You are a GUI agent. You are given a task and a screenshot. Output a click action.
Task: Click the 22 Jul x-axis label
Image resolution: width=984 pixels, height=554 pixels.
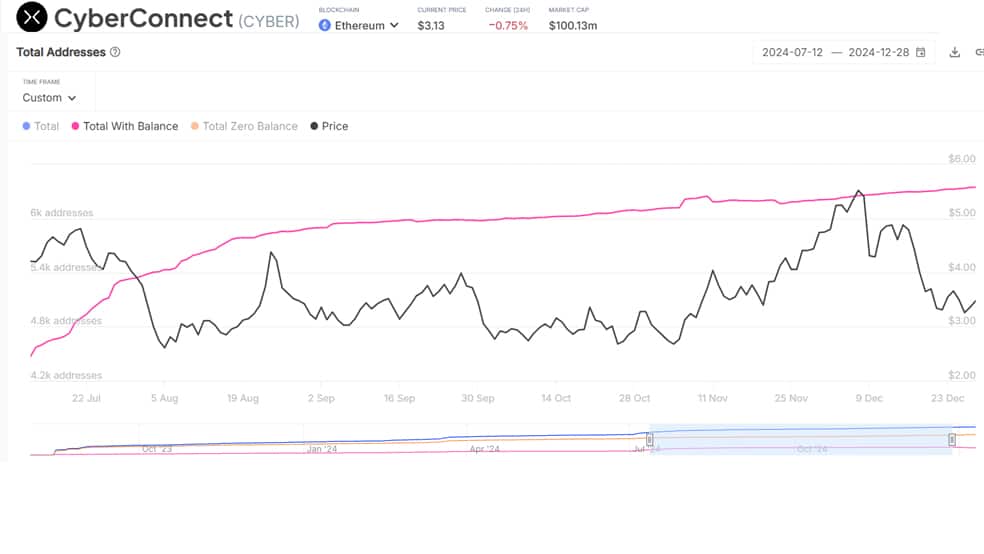click(x=86, y=398)
